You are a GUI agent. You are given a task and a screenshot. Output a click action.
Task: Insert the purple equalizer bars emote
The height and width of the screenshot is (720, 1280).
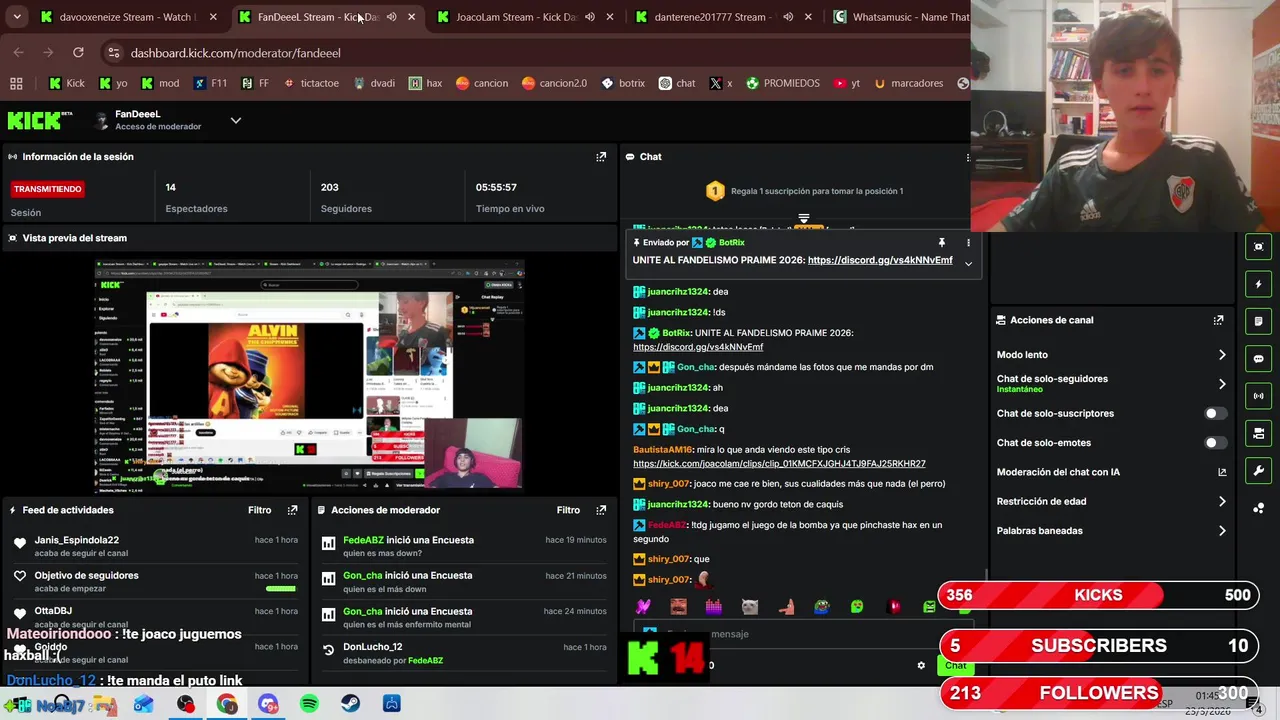(714, 606)
